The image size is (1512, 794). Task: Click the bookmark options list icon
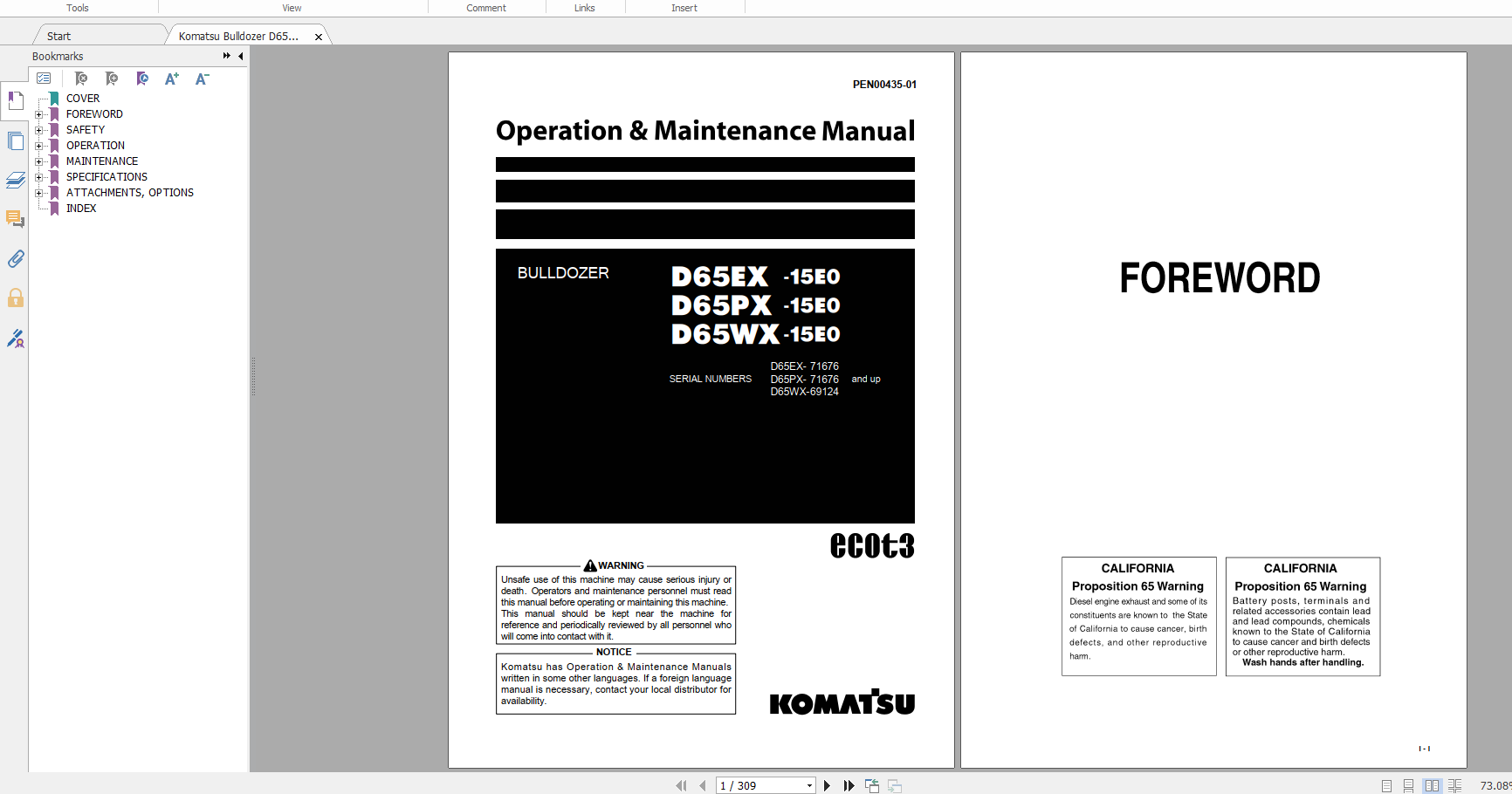point(44,79)
